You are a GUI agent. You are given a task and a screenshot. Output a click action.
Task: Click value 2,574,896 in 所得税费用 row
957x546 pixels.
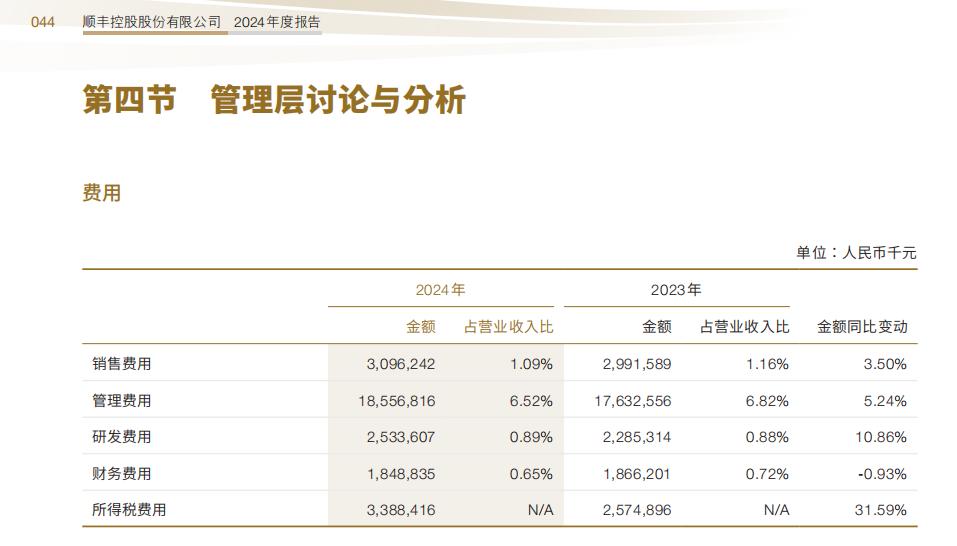pyautogui.click(x=637, y=510)
